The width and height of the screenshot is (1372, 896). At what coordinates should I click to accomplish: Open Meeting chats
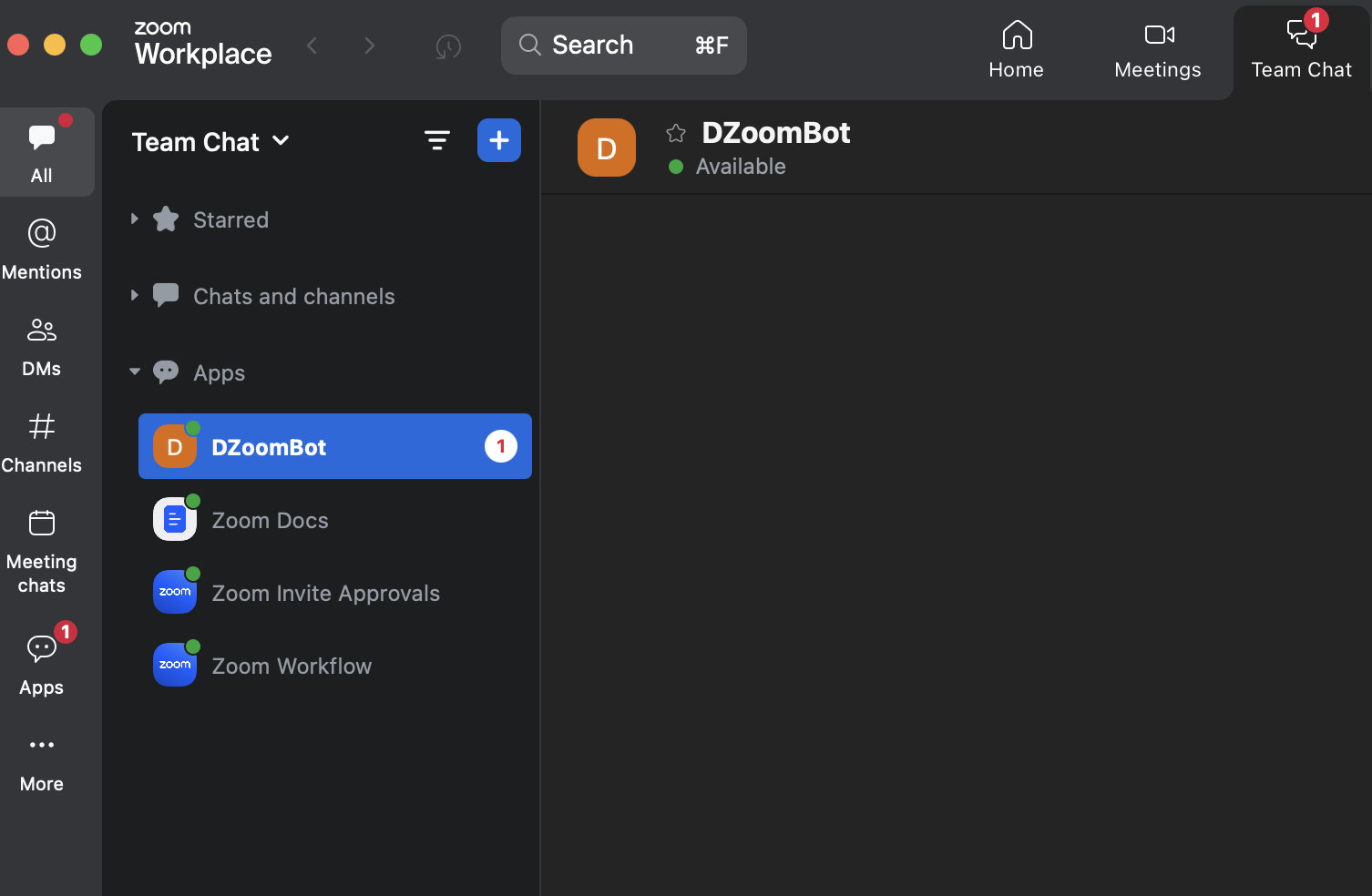41,546
